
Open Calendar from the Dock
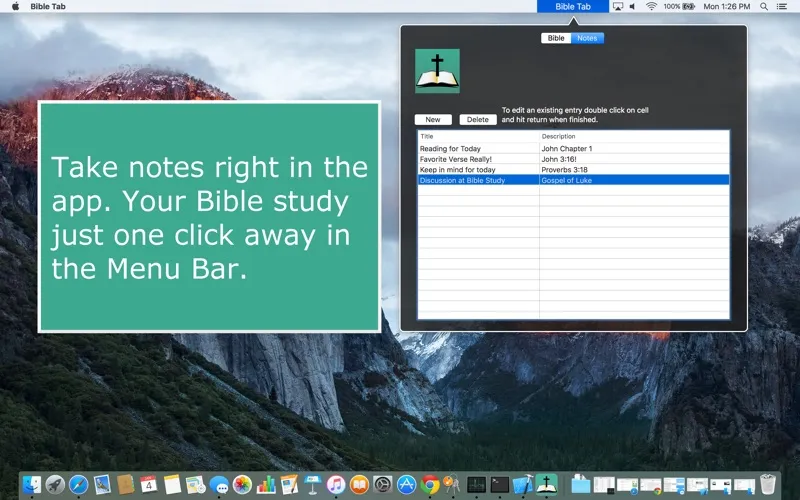[x=148, y=484]
